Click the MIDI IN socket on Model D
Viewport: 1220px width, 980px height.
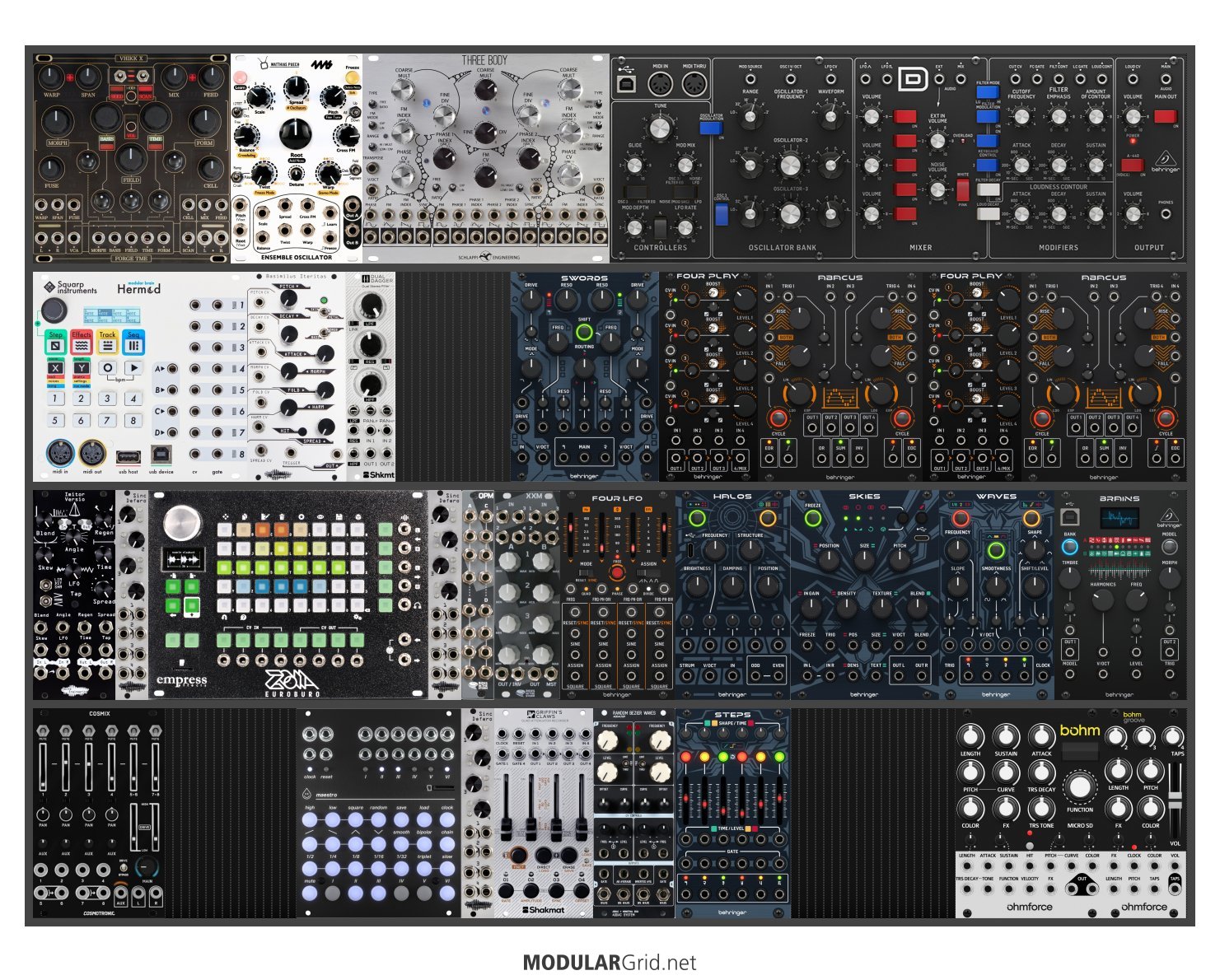click(x=661, y=84)
